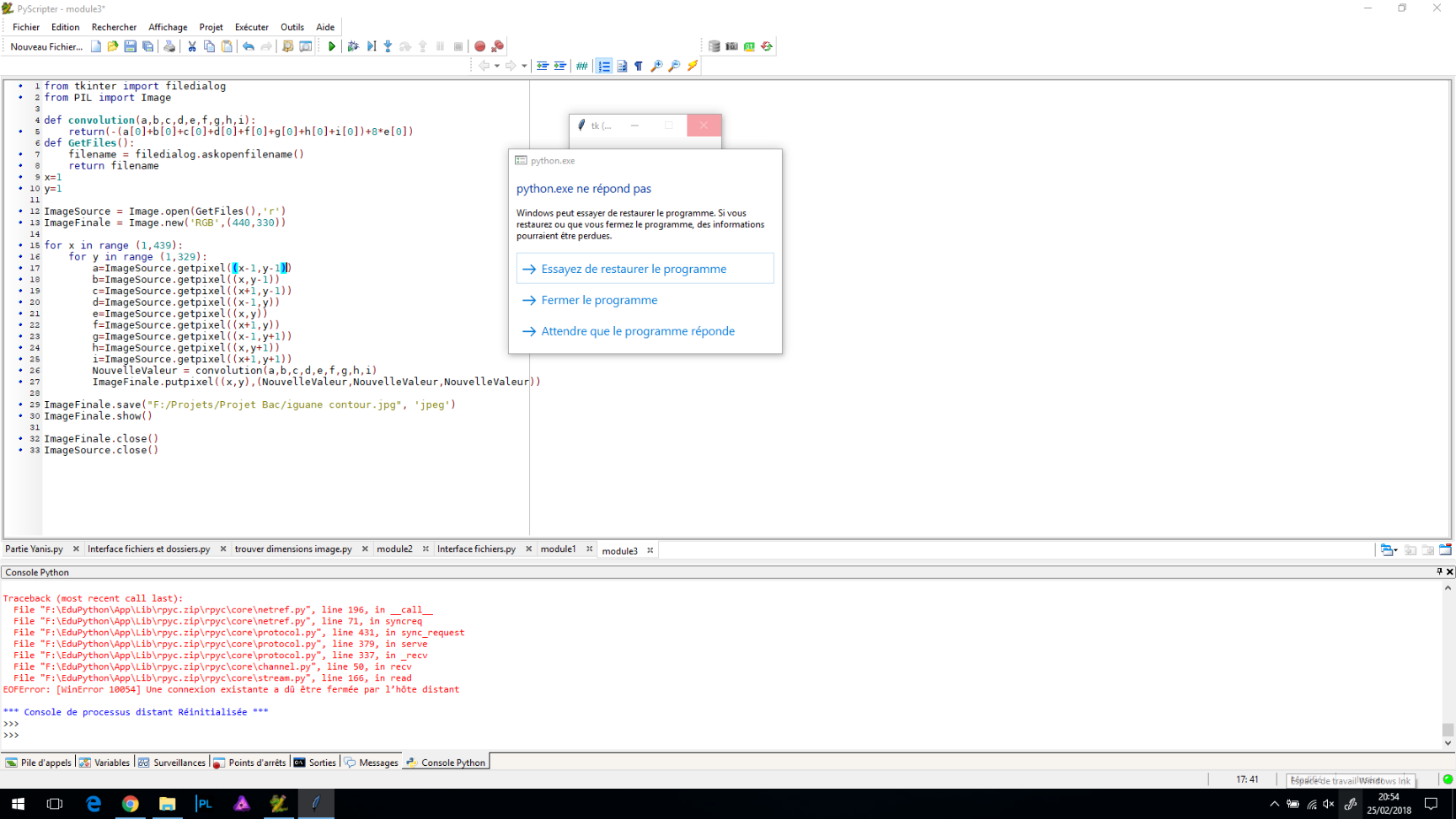This screenshot has width=1456, height=819.
Task: Choose Fermer le programme
Action: click(x=599, y=300)
